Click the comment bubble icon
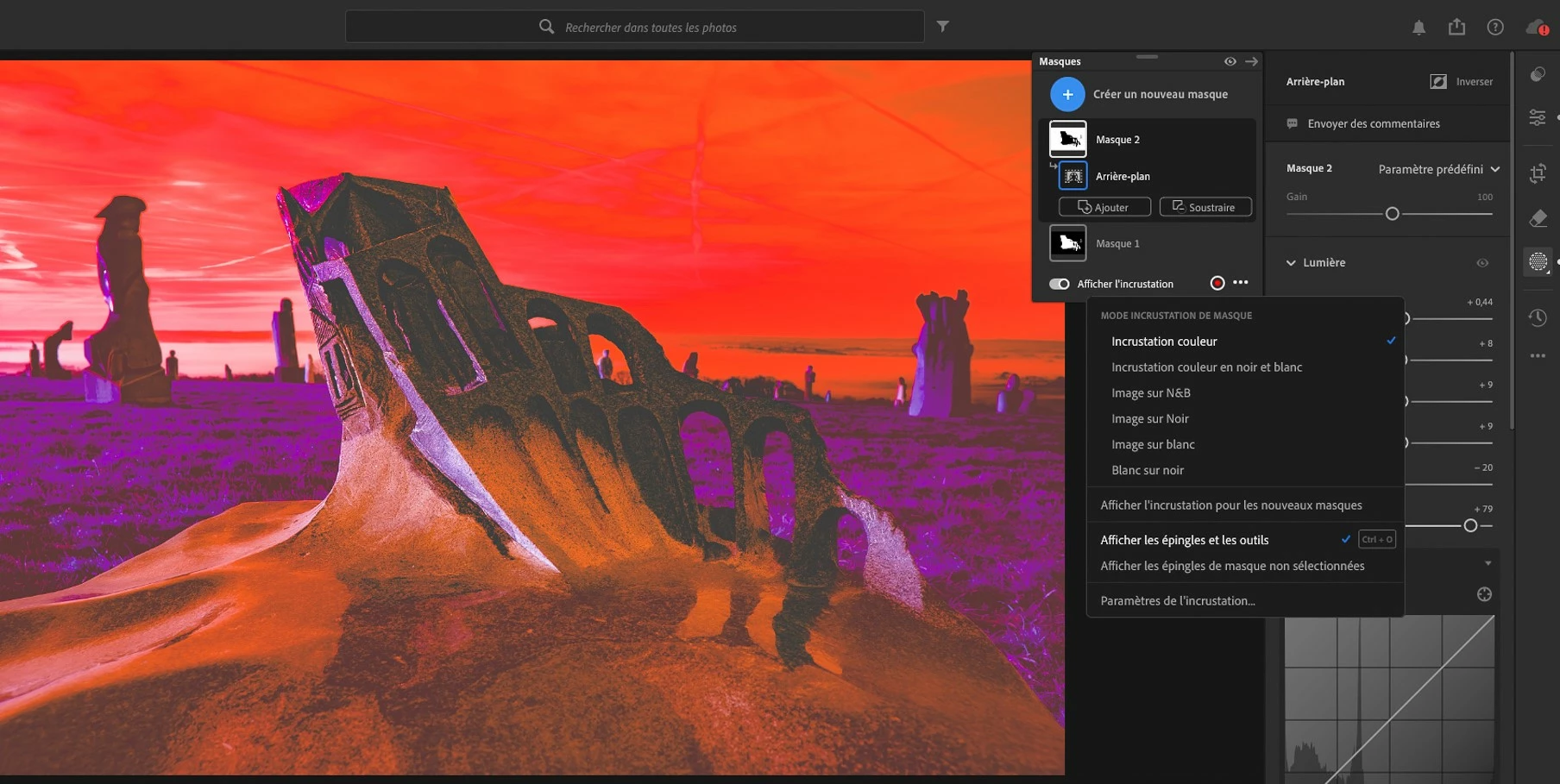This screenshot has width=1560, height=784. coord(1293,123)
